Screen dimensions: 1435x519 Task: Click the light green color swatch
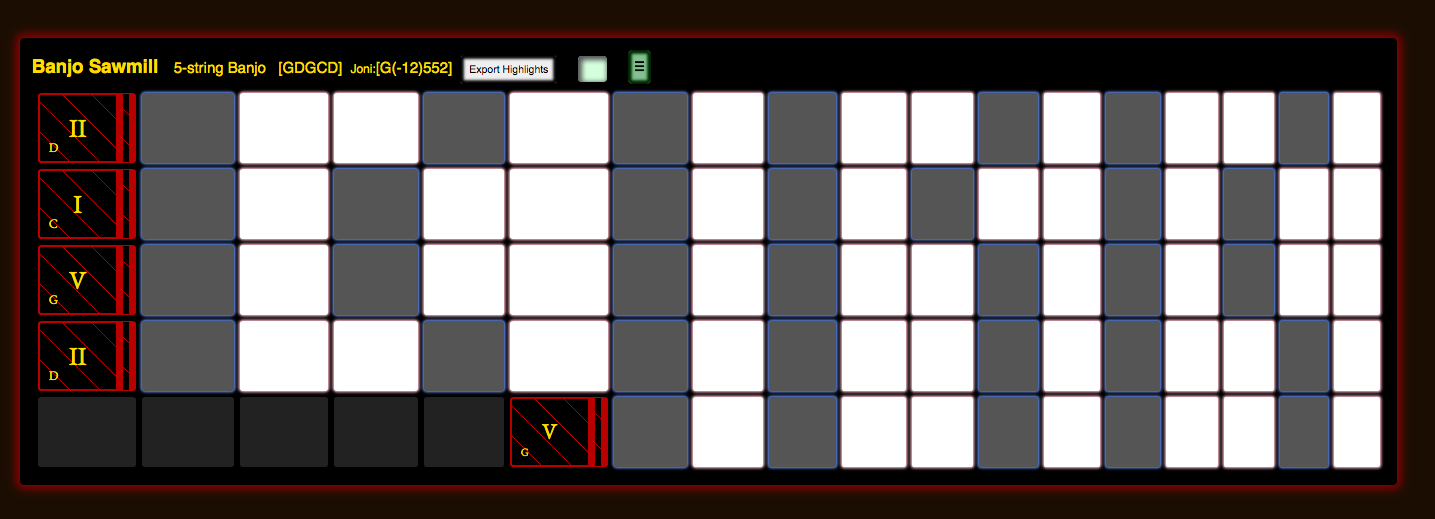[x=592, y=69]
